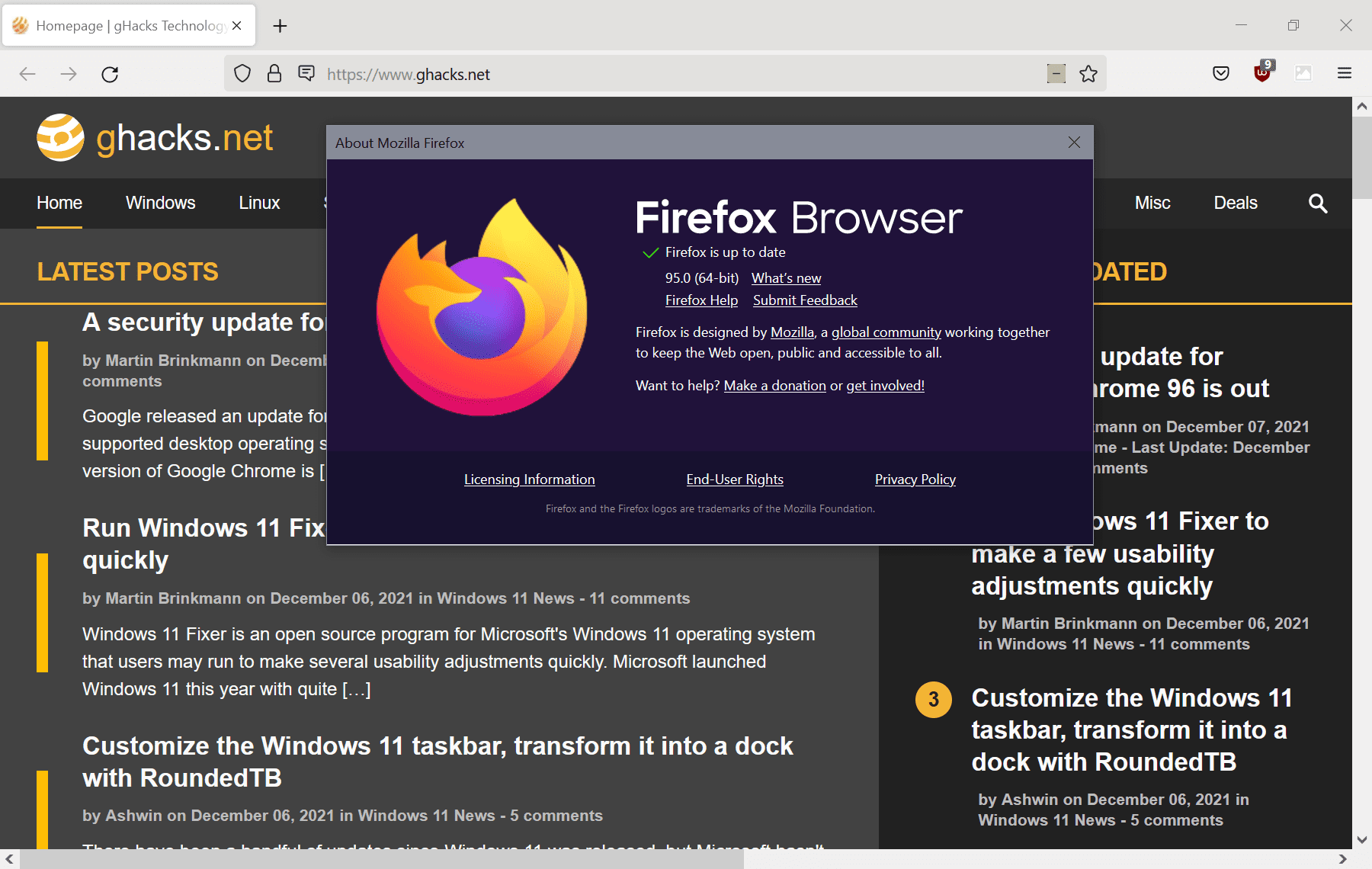1372x869 pixels.
Task: Open Pocket save button
Action: tap(1221, 74)
